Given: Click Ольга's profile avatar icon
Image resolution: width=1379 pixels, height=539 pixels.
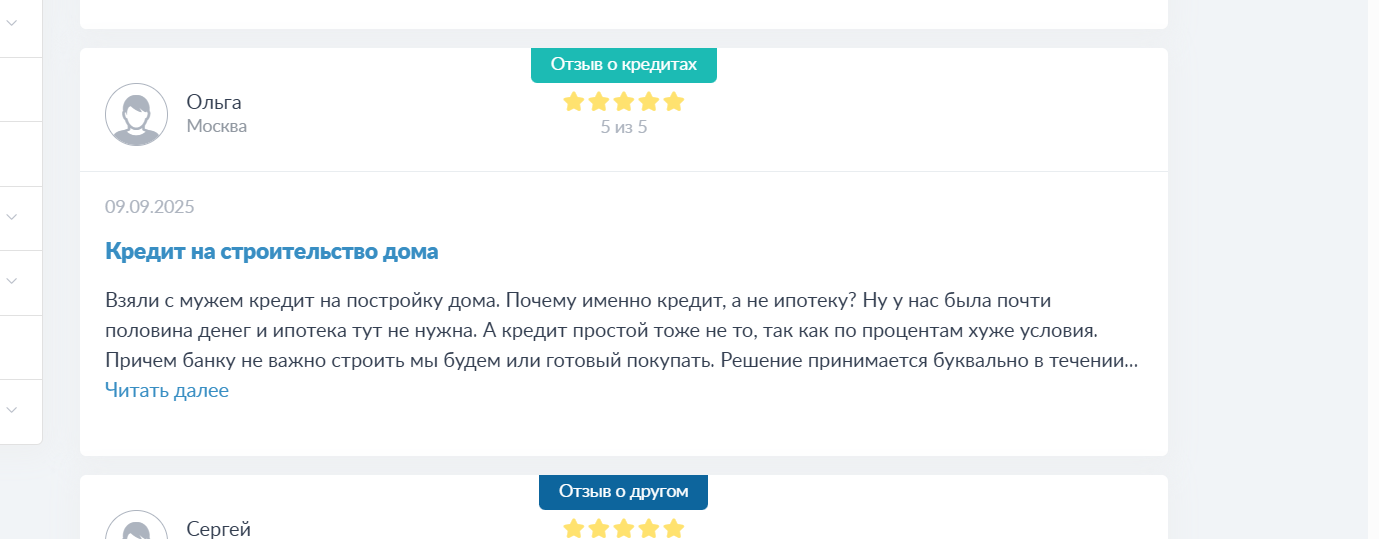Looking at the screenshot, I should coord(136,114).
